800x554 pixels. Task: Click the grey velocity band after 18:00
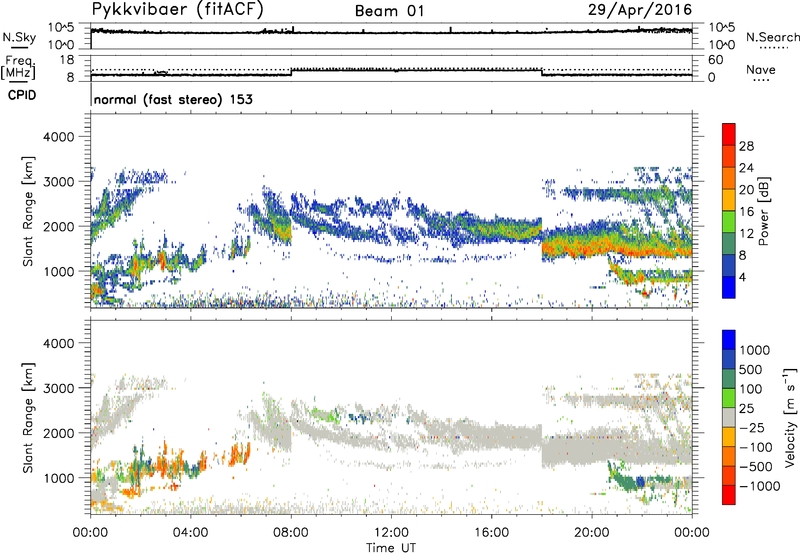[616, 451]
